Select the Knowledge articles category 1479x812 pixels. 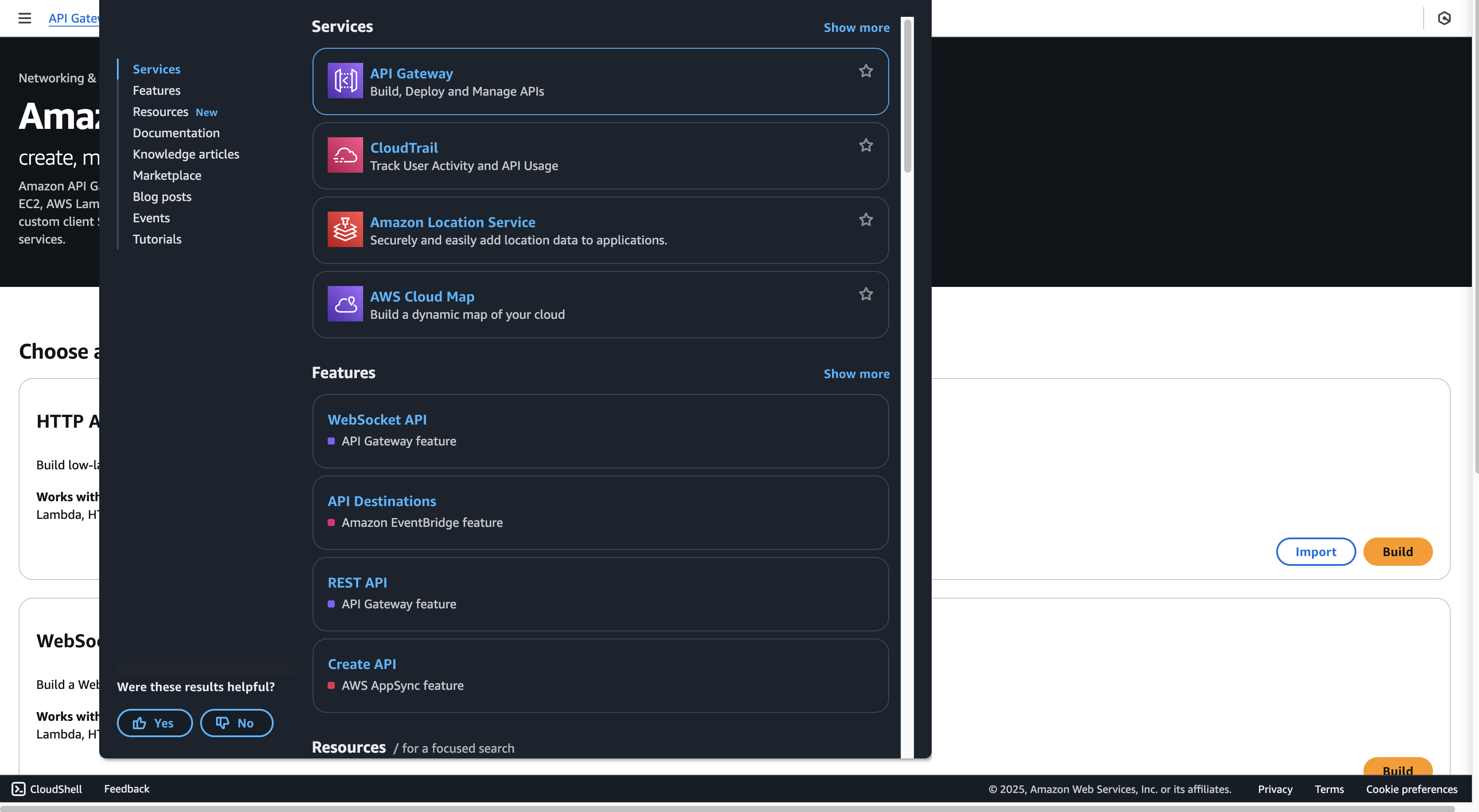[x=186, y=155]
